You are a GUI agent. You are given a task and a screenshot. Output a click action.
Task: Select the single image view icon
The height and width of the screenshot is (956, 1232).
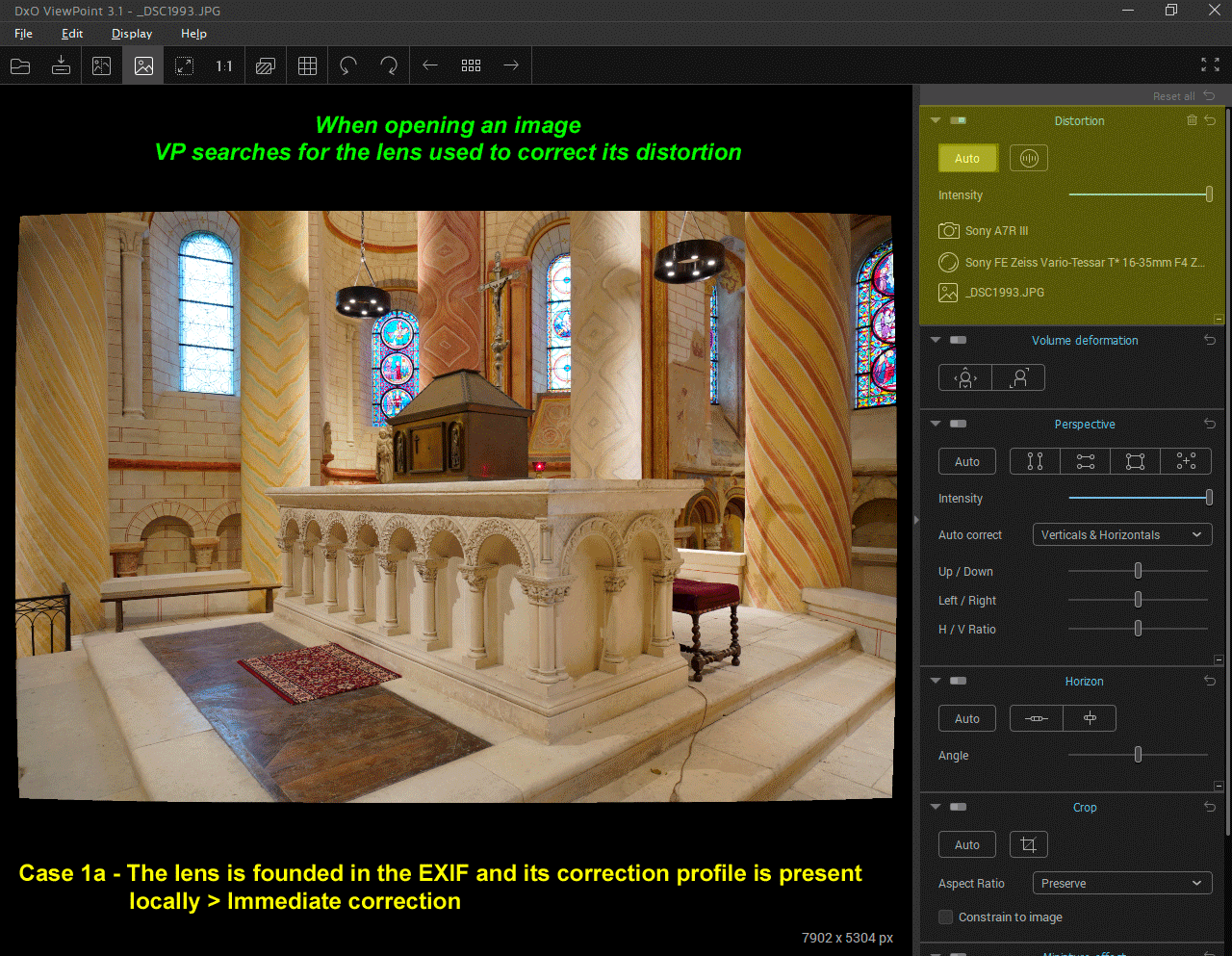pos(143,65)
